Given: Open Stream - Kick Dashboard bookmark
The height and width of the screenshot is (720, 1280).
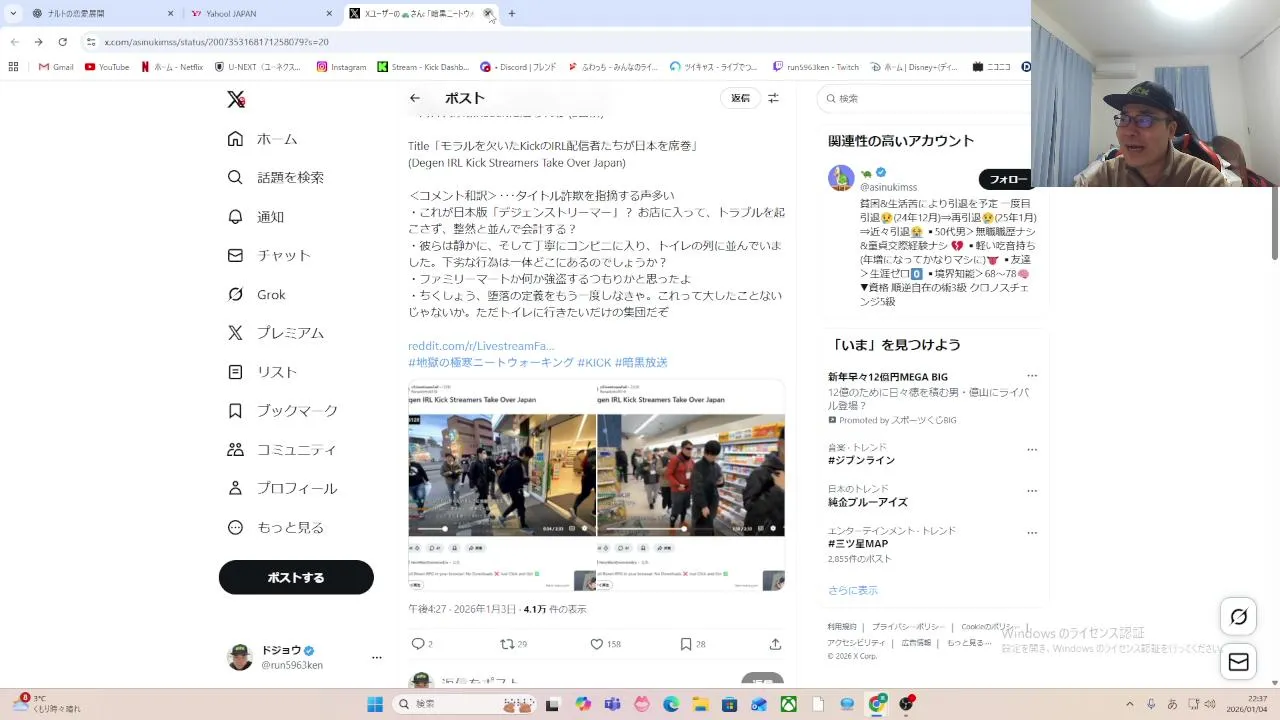Looking at the screenshot, I should (x=423, y=67).
